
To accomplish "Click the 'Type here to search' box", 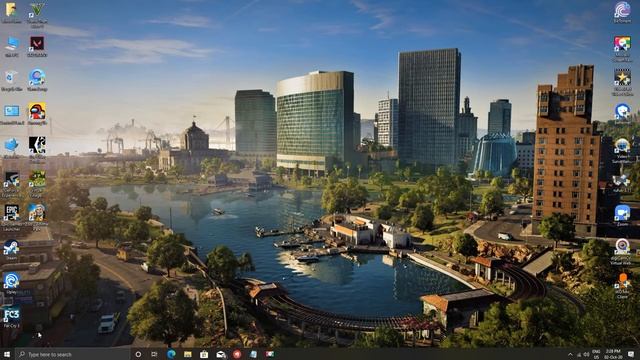I will (x=72, y=354).
